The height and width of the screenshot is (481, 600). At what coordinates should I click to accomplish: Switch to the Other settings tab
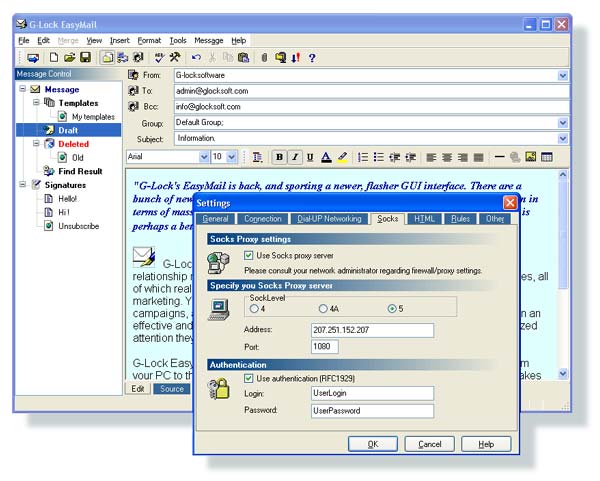tap(495, 219)
